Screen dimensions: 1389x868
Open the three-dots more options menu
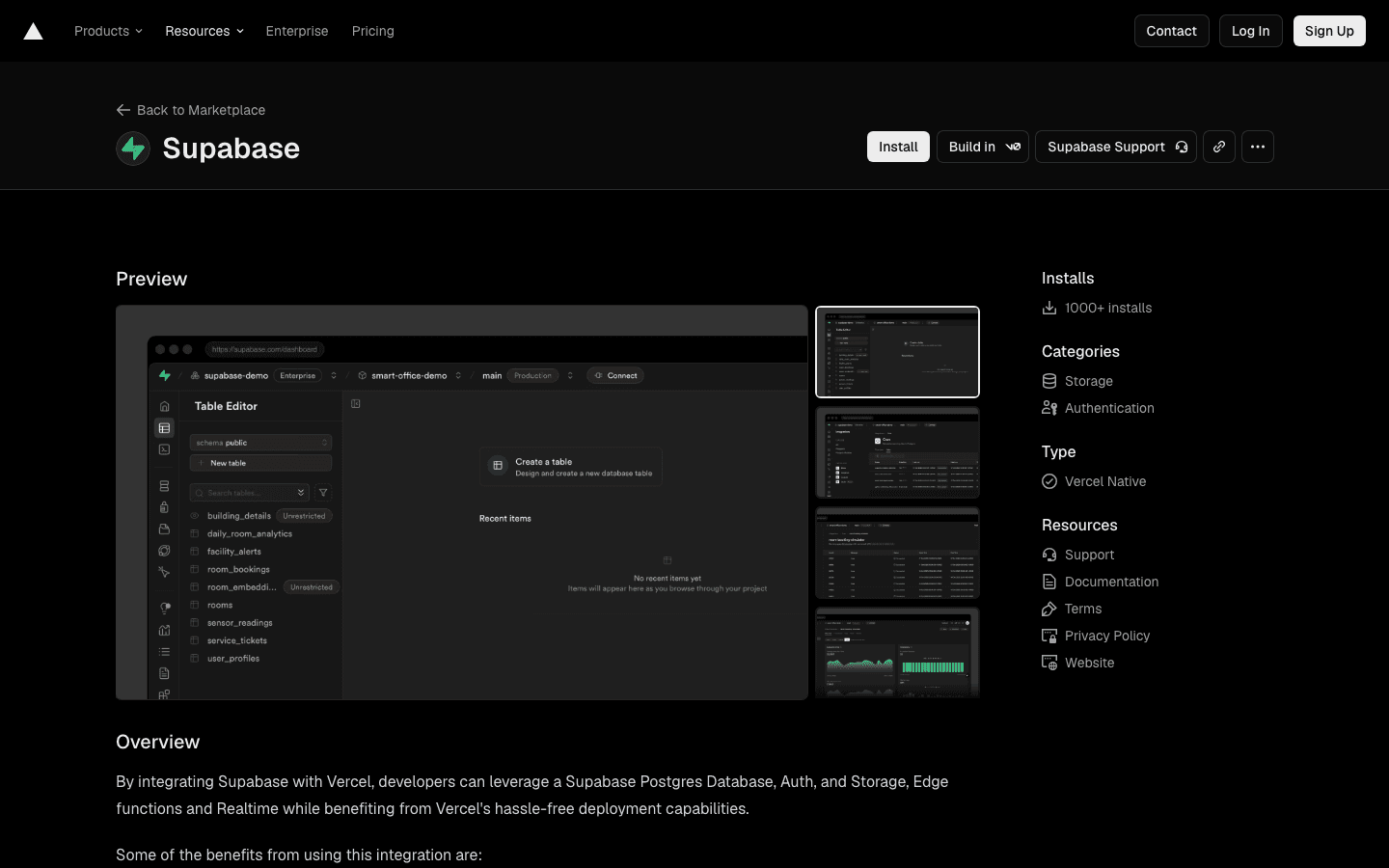click(x=1258, y=147)
